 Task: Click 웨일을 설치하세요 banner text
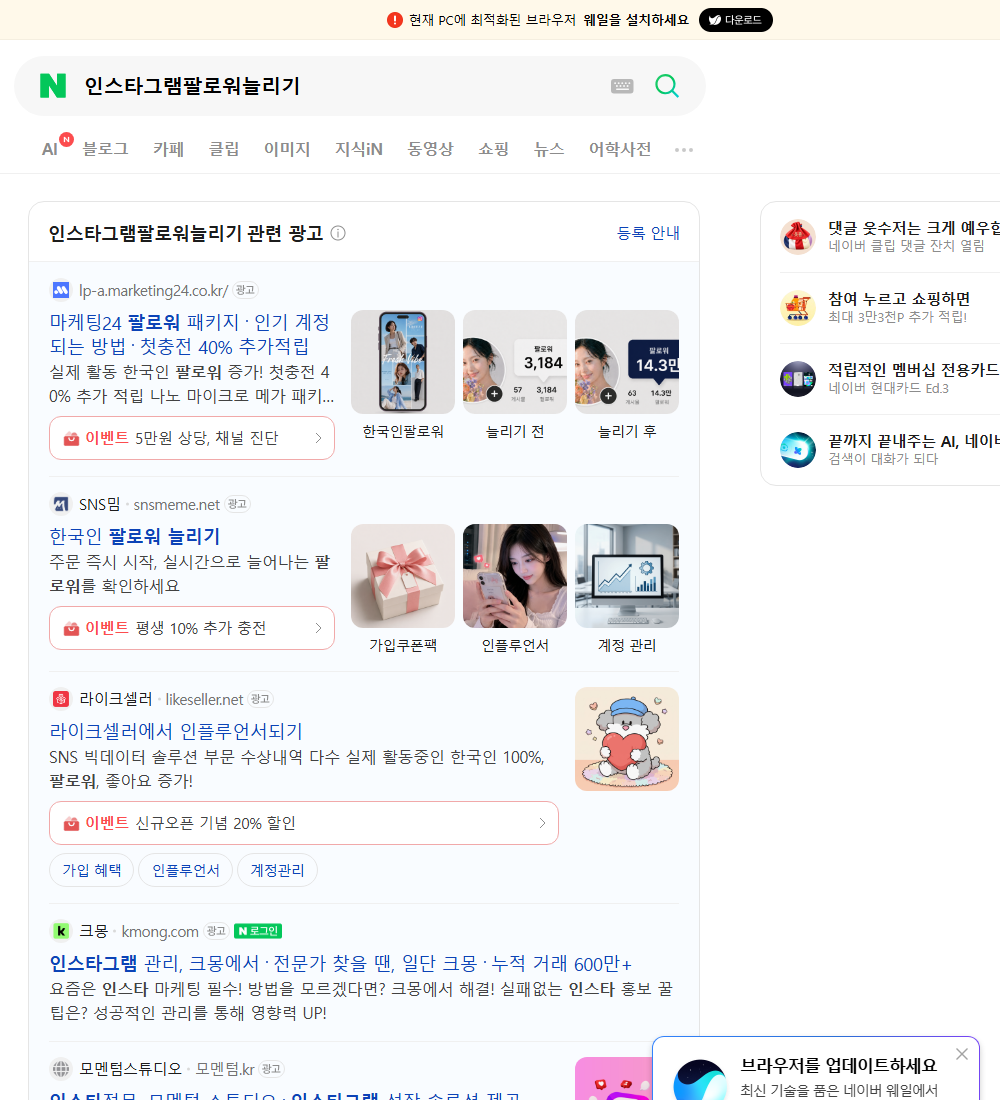tap(636, 20)
